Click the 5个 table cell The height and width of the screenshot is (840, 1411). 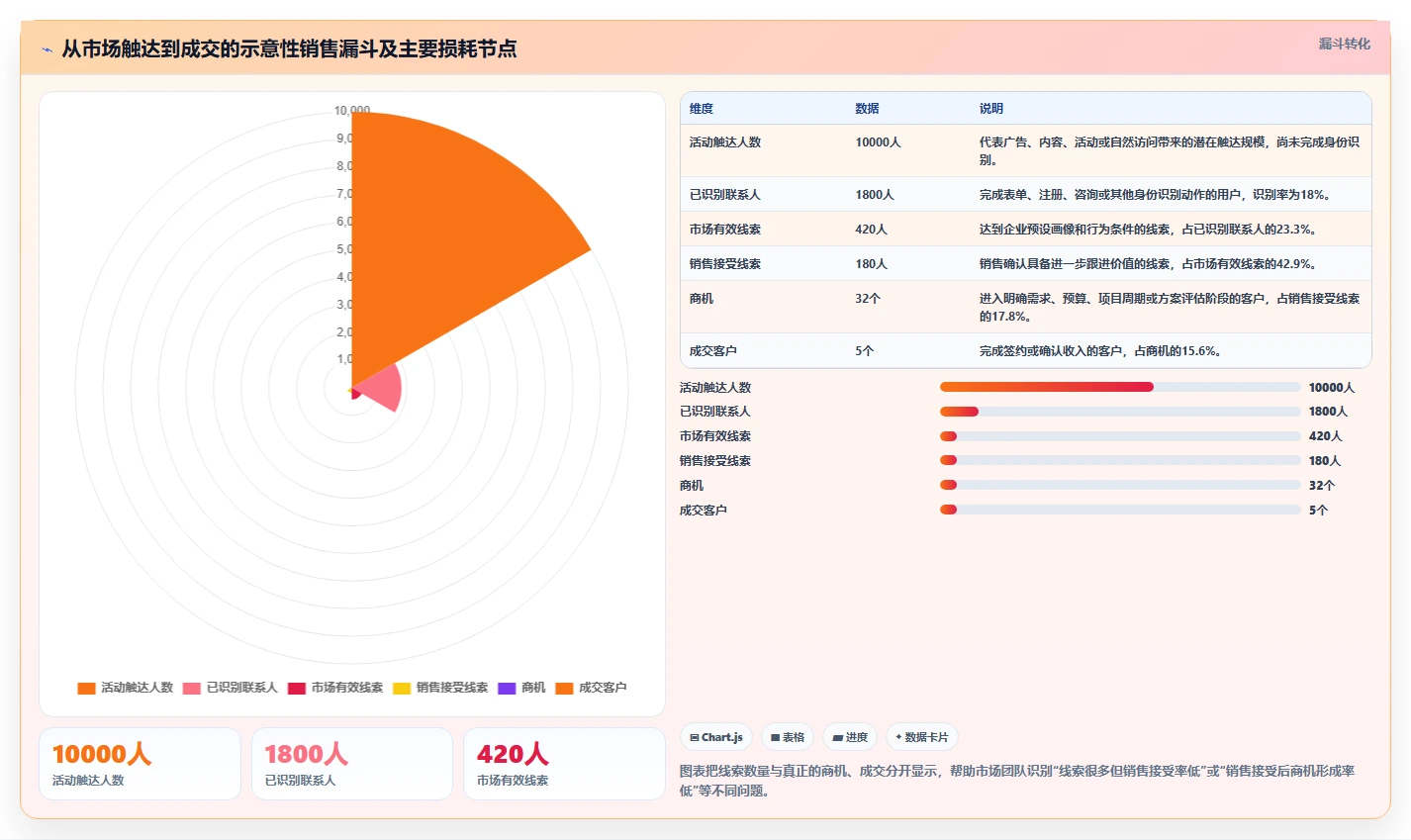(x=865, y=351)
